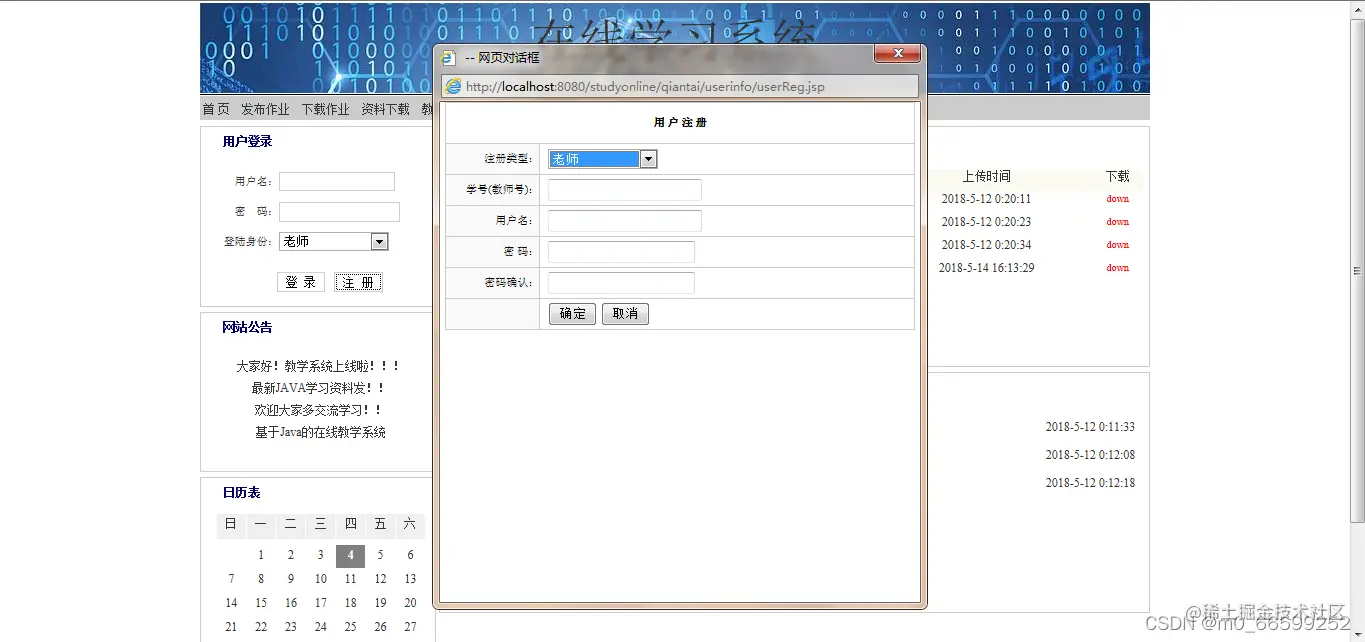Select highlighted date 4 in the calendar
This screenshot has width=1365, height=642.
tap(350, 556)
